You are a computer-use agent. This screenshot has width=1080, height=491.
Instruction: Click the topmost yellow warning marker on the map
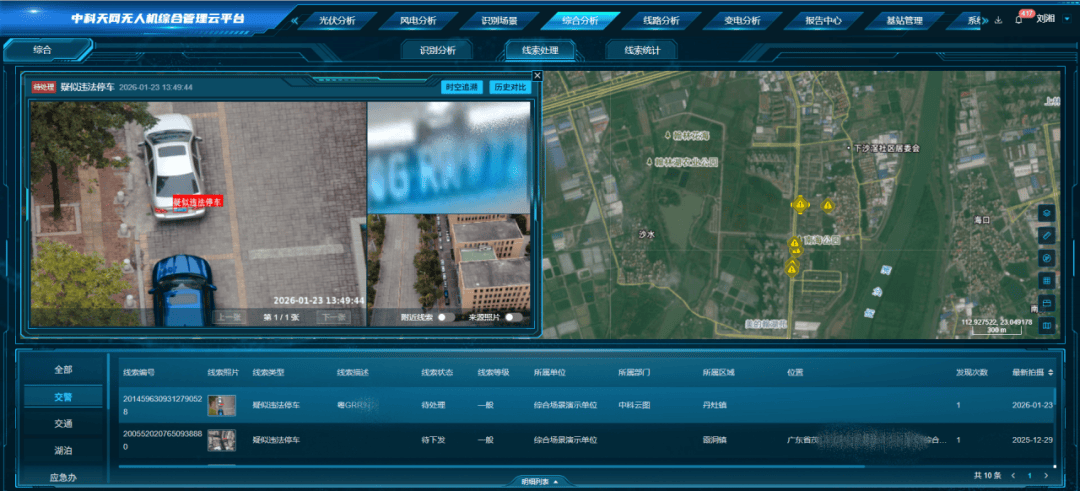pyautogui.click(x=800, y=204)
